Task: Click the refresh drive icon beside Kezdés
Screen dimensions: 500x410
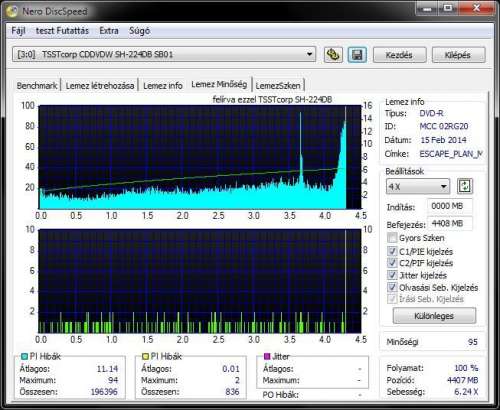Action: (333, 54)
